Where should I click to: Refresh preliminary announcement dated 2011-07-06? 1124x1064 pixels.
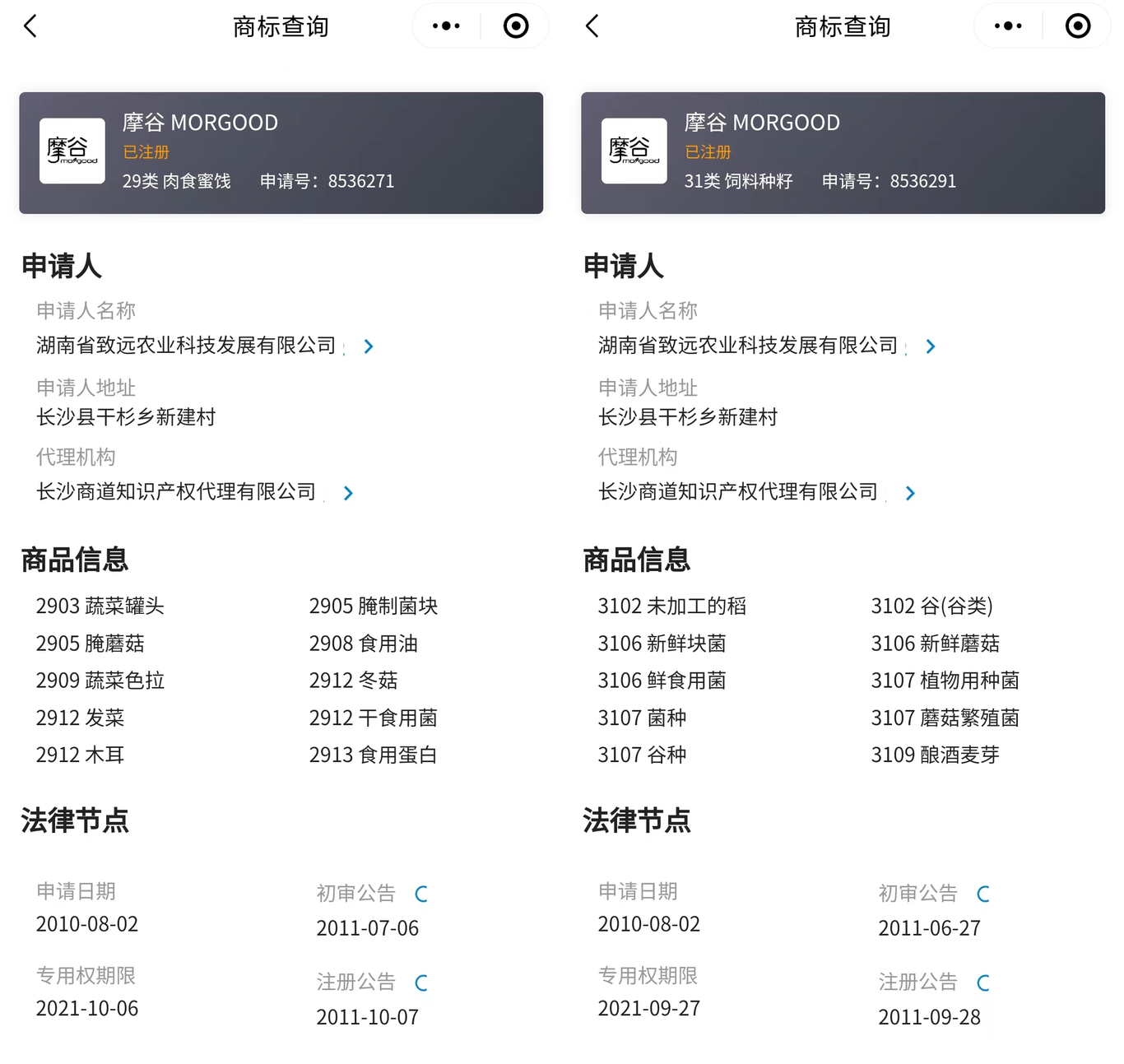click(421, 894)
